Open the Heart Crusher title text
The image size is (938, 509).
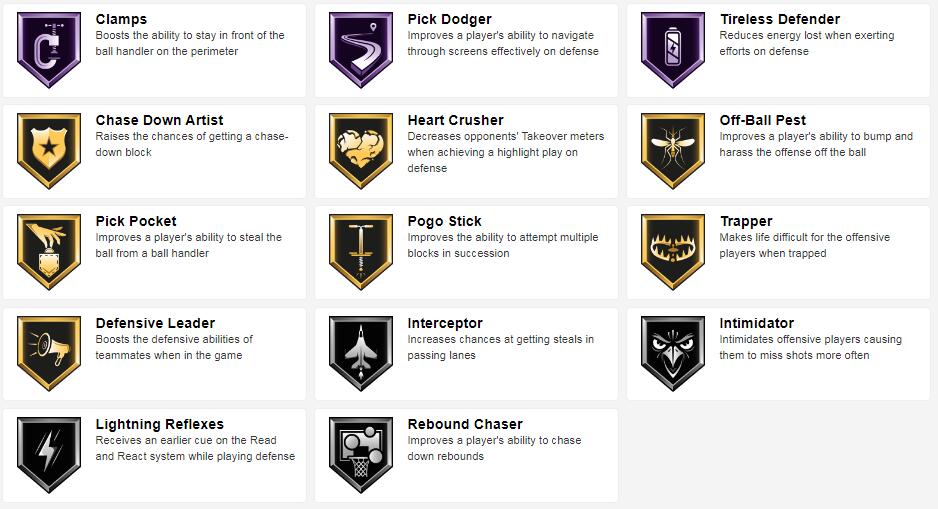[x=456, y=120]
